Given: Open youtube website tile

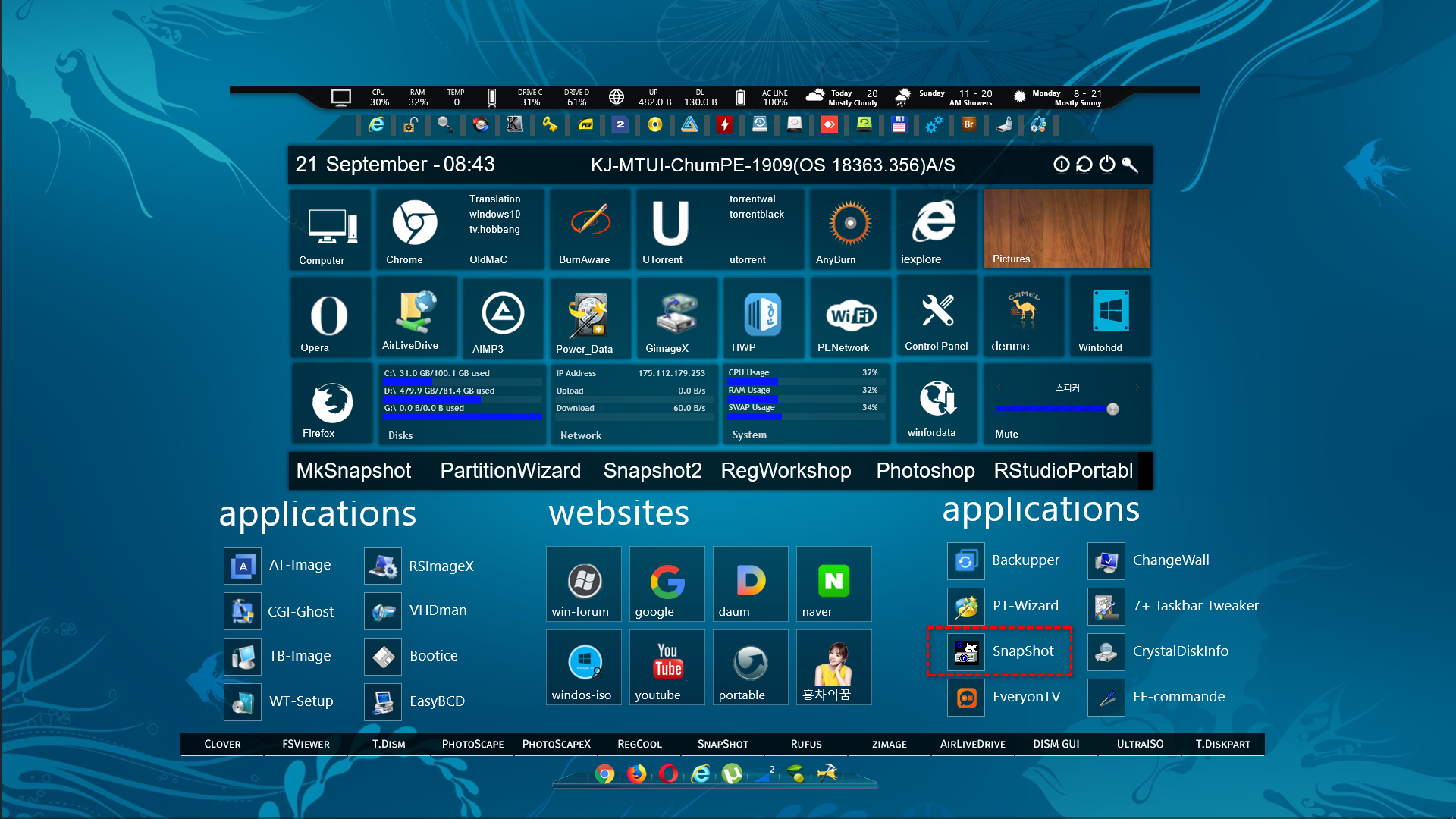Looking at the screenshot, I should 667,667.
